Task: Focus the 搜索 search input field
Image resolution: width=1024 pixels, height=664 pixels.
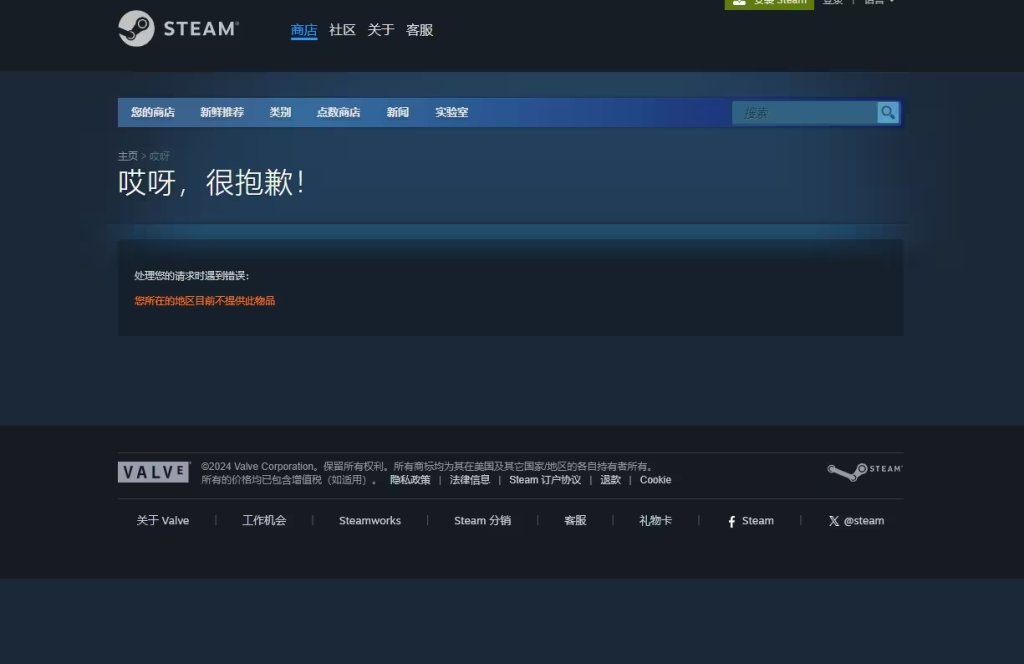Action: (x=805, y=113)
